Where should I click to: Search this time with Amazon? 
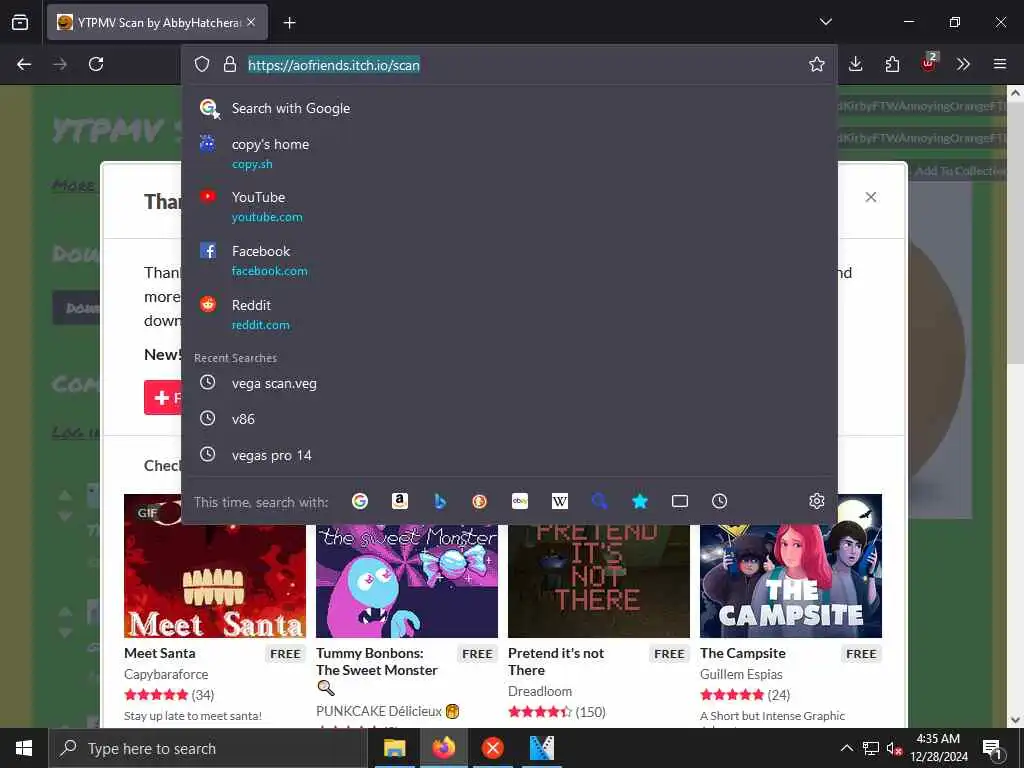tap(400, 501)
